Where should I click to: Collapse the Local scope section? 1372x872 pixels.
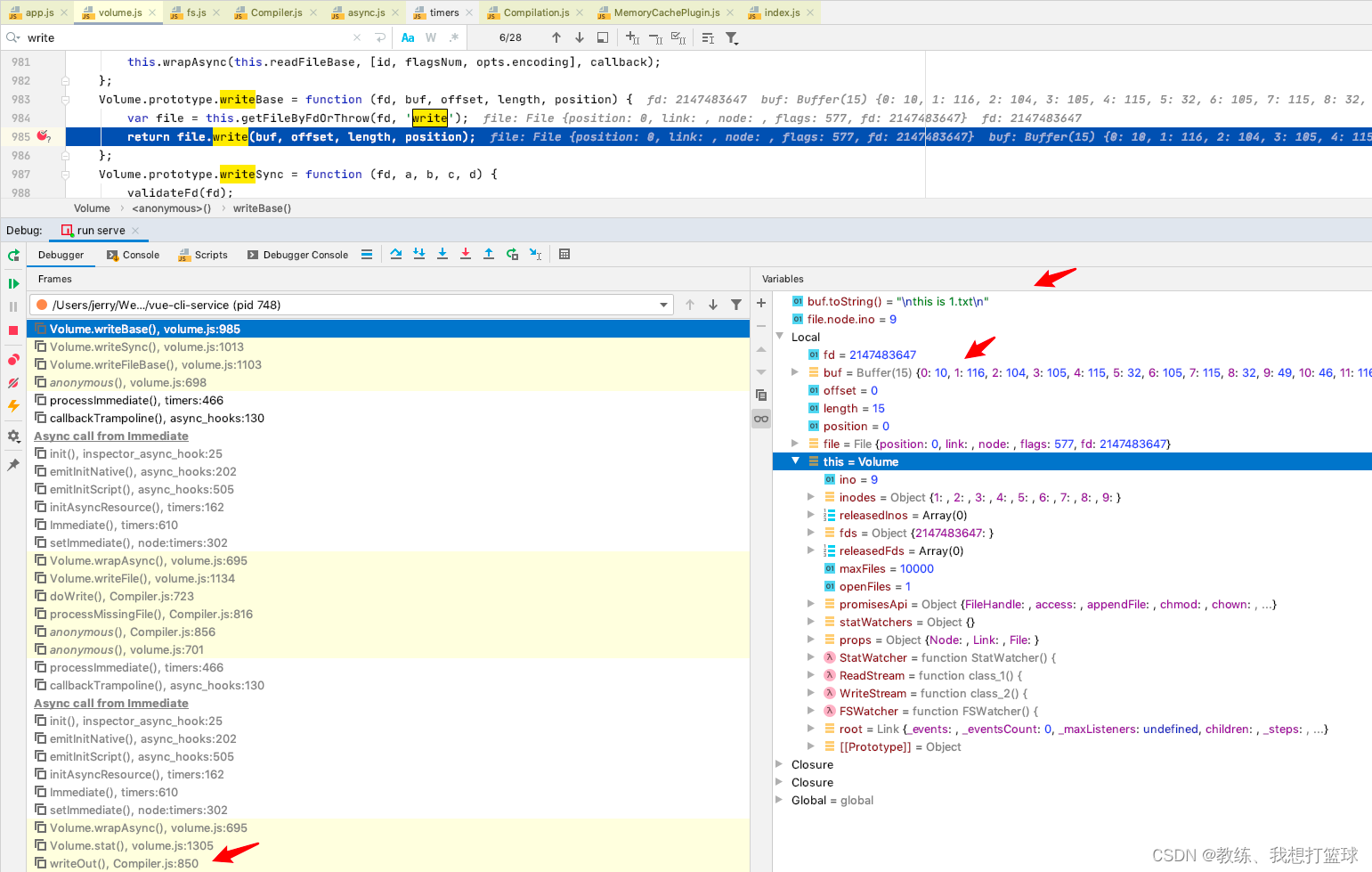click(x=780, y=337)
